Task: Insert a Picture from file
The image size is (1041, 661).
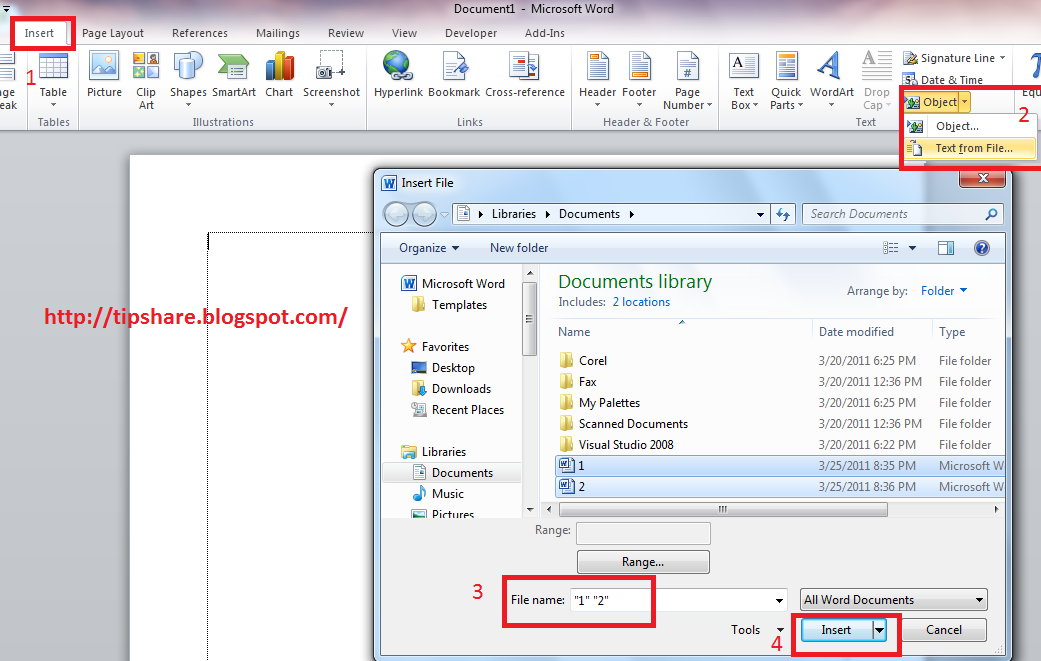Action: point(104,76)
